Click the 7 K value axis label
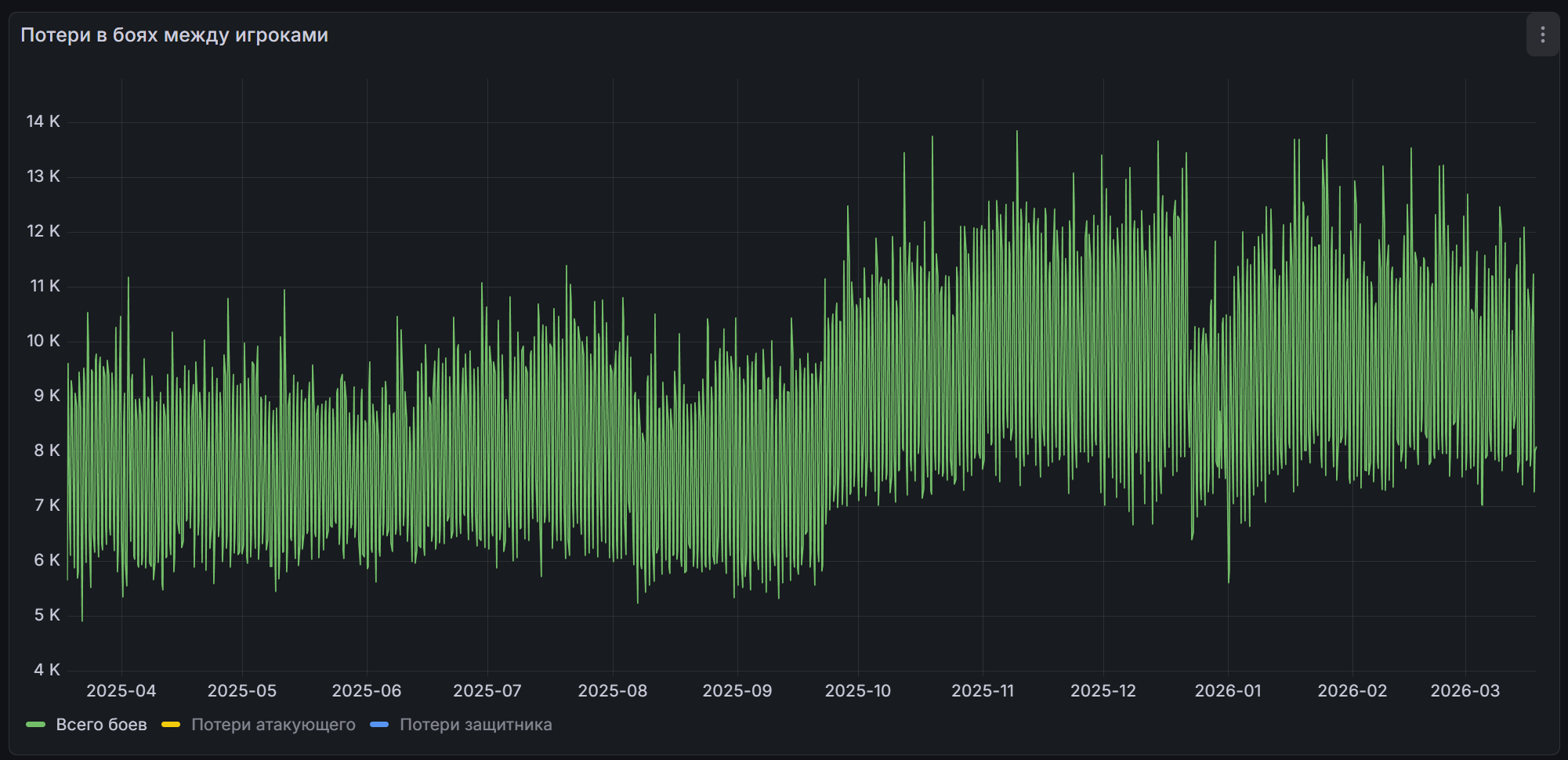 [46, 505]
